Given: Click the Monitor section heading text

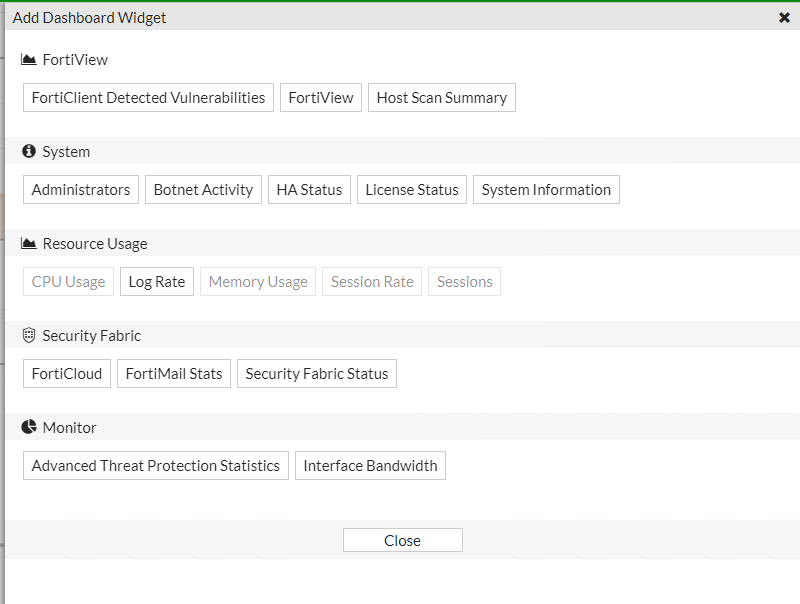Looking at the screenshot, I should coord(69,427).
